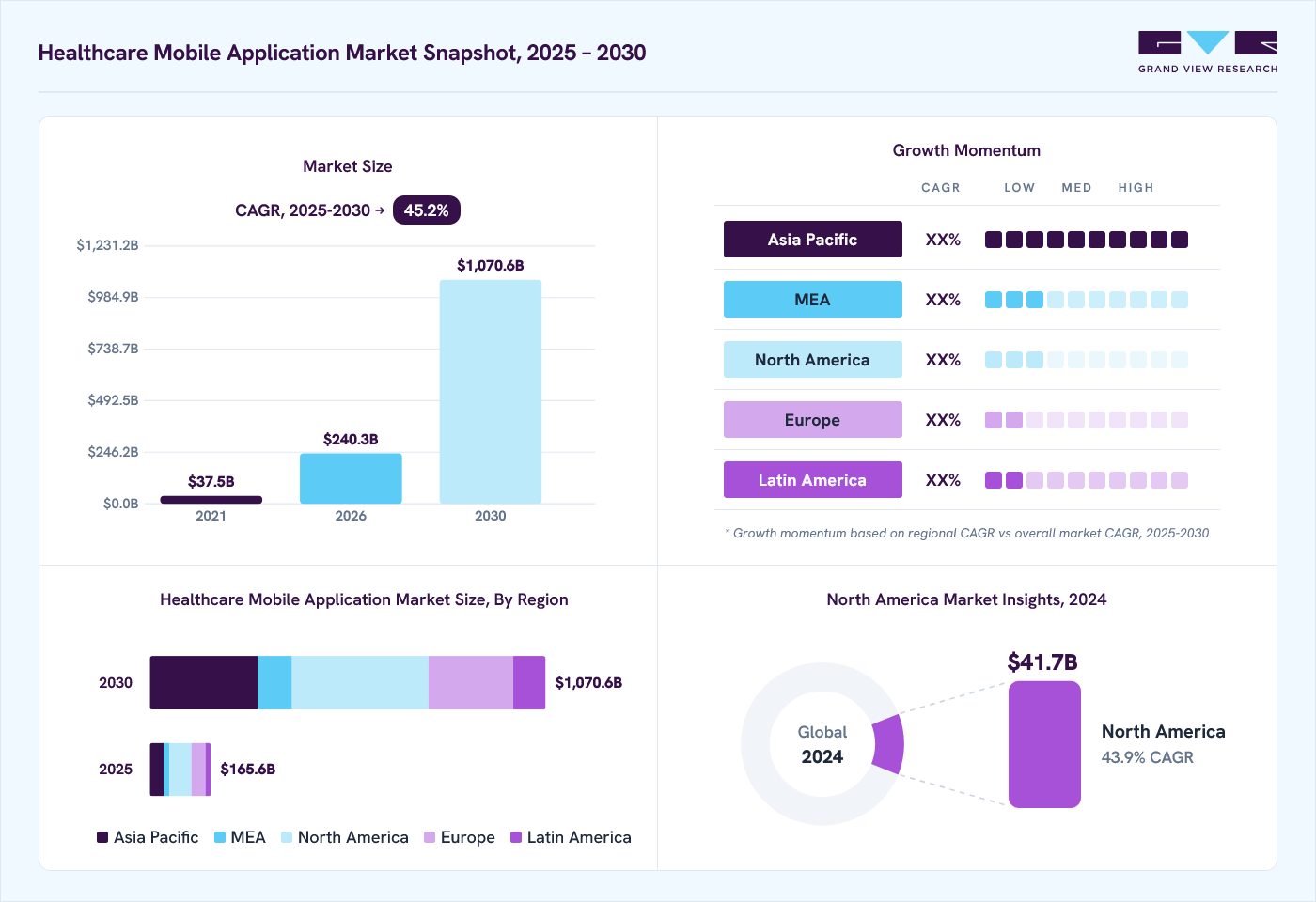Screen dimensions: 1316x902
Task: Click the Asia Pacific region label in Growth Momentum
Action: pos(812,240)
